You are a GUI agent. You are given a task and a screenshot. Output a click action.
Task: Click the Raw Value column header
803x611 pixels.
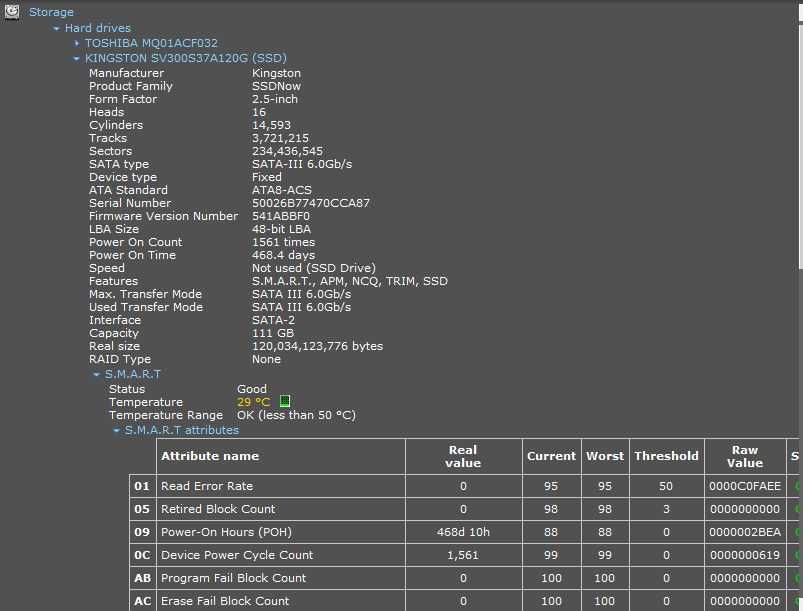[x=745, y=456]
